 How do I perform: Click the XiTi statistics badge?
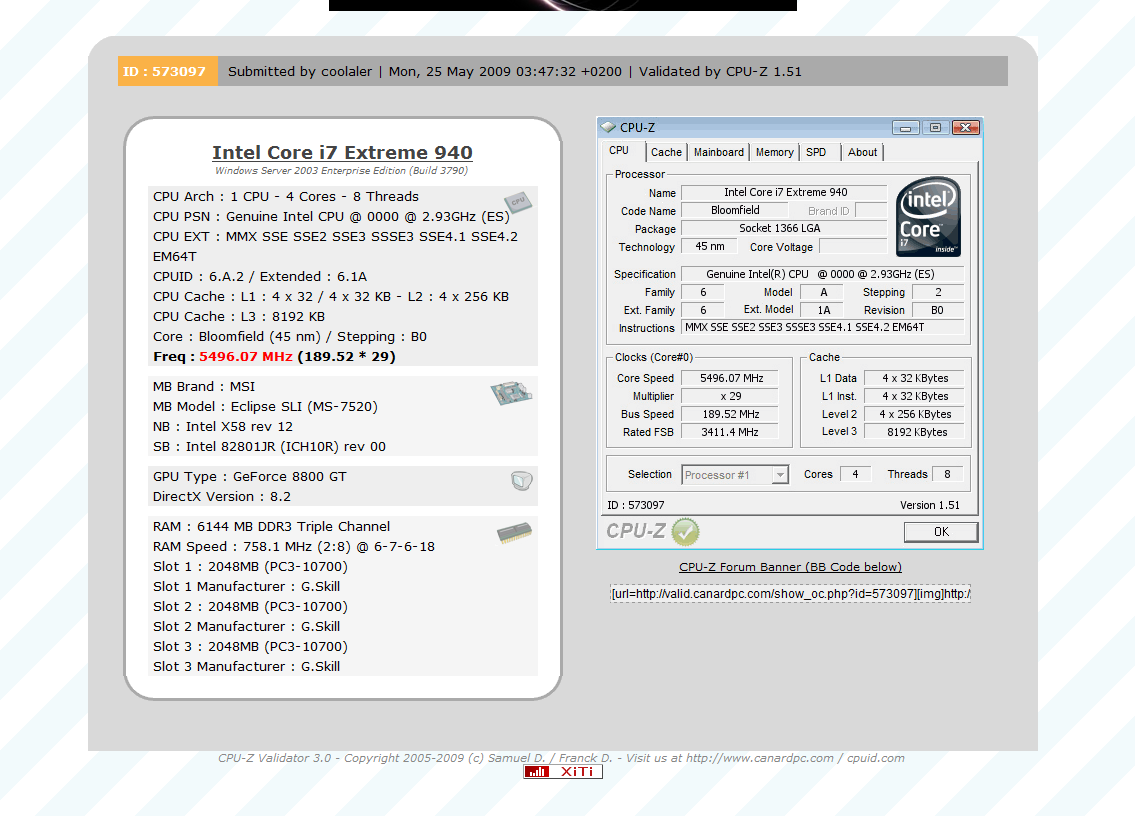(562, 772)
